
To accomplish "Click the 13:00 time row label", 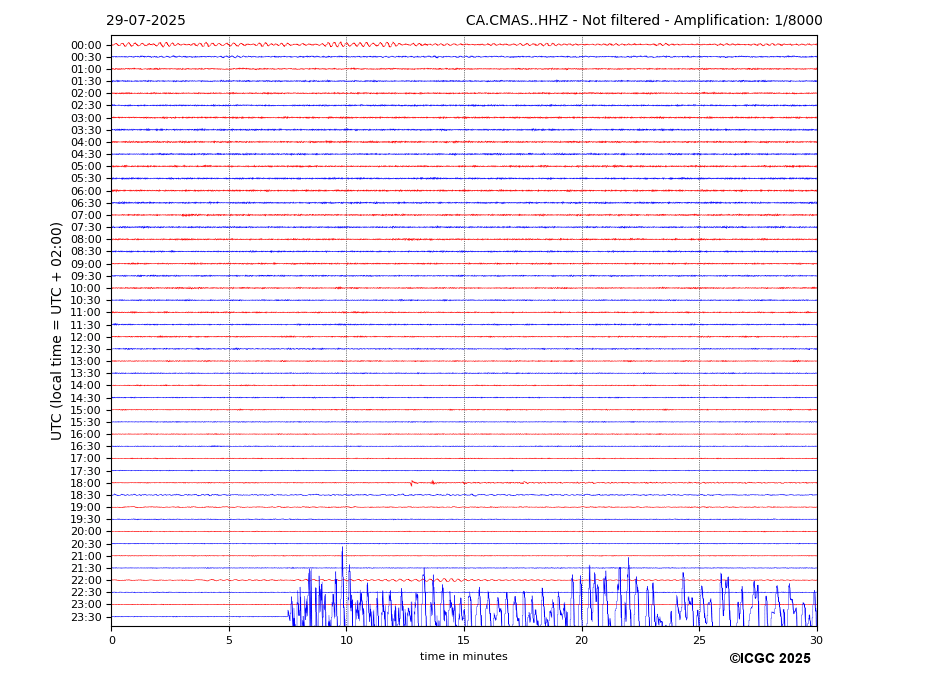I will [x=86, y=361].
